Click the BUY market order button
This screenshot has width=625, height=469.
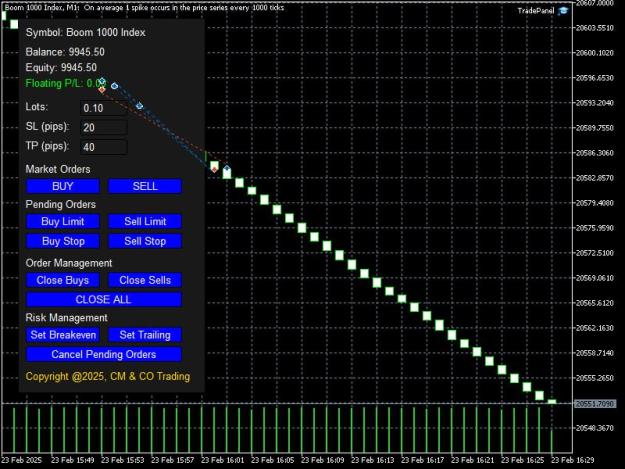pos(63,186)
